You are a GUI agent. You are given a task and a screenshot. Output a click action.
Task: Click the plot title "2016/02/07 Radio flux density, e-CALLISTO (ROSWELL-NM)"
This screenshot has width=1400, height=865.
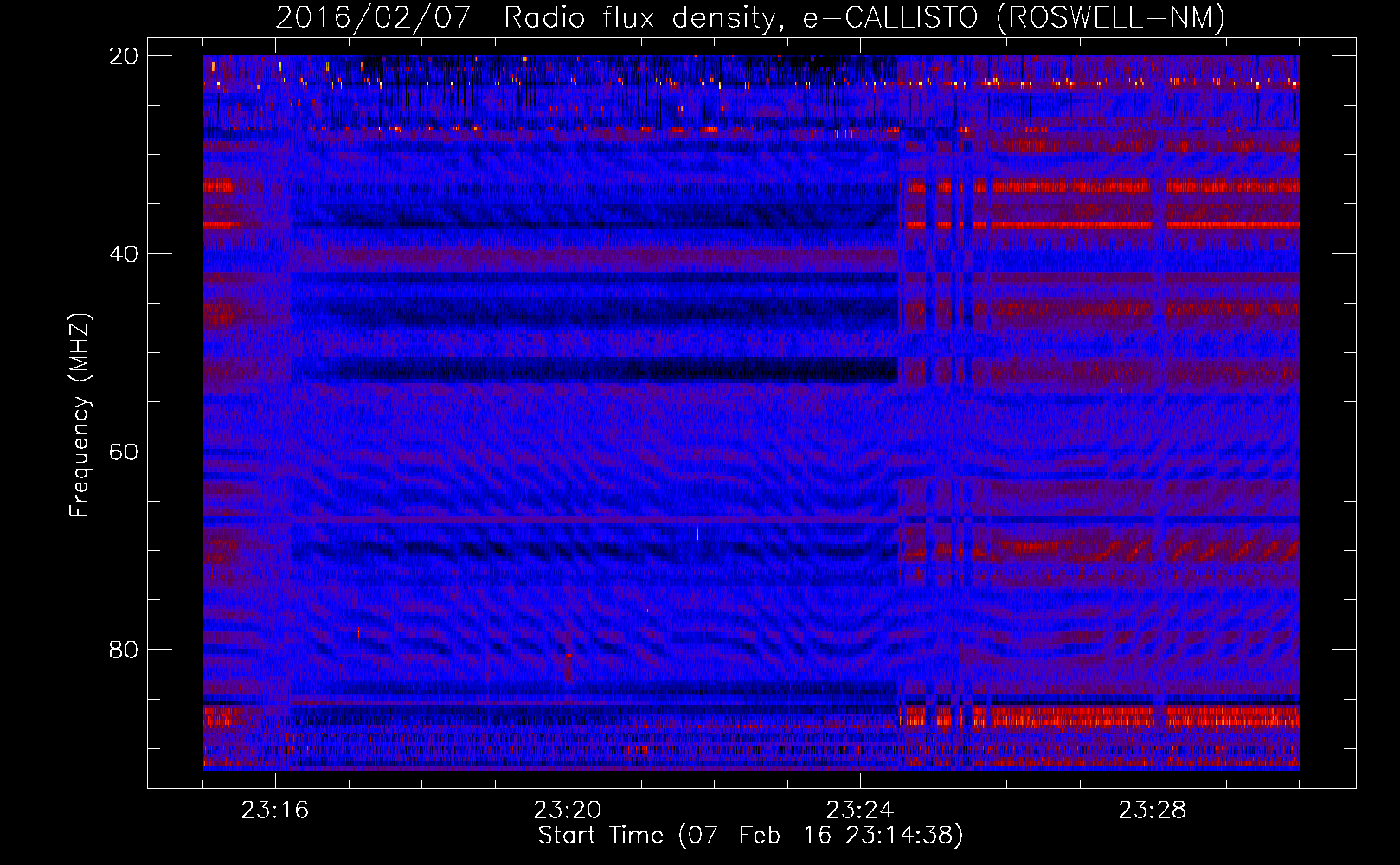click(750, 18)
